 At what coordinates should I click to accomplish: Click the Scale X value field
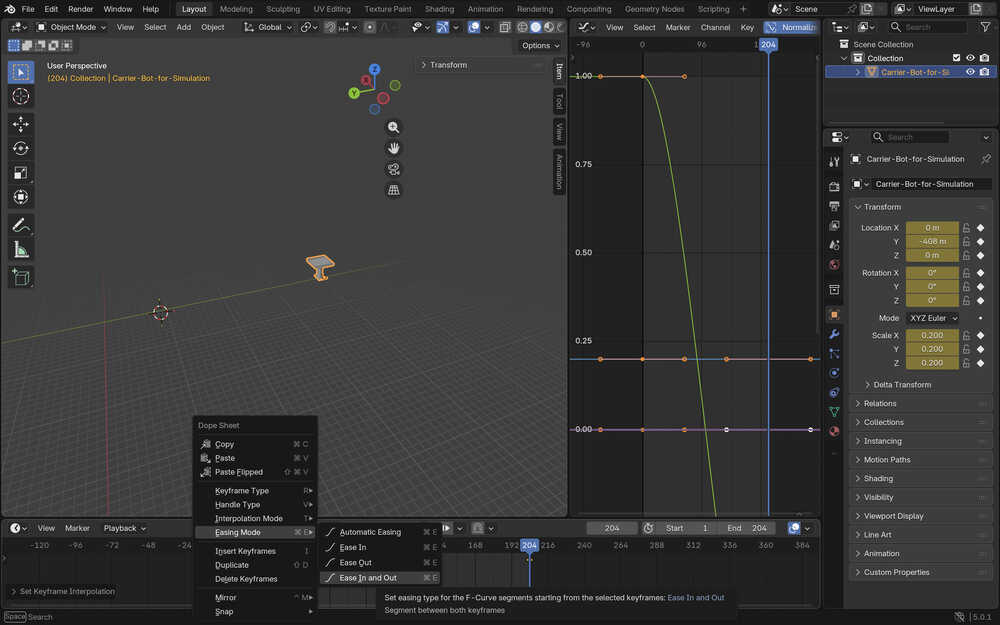[x=932, y=336]
